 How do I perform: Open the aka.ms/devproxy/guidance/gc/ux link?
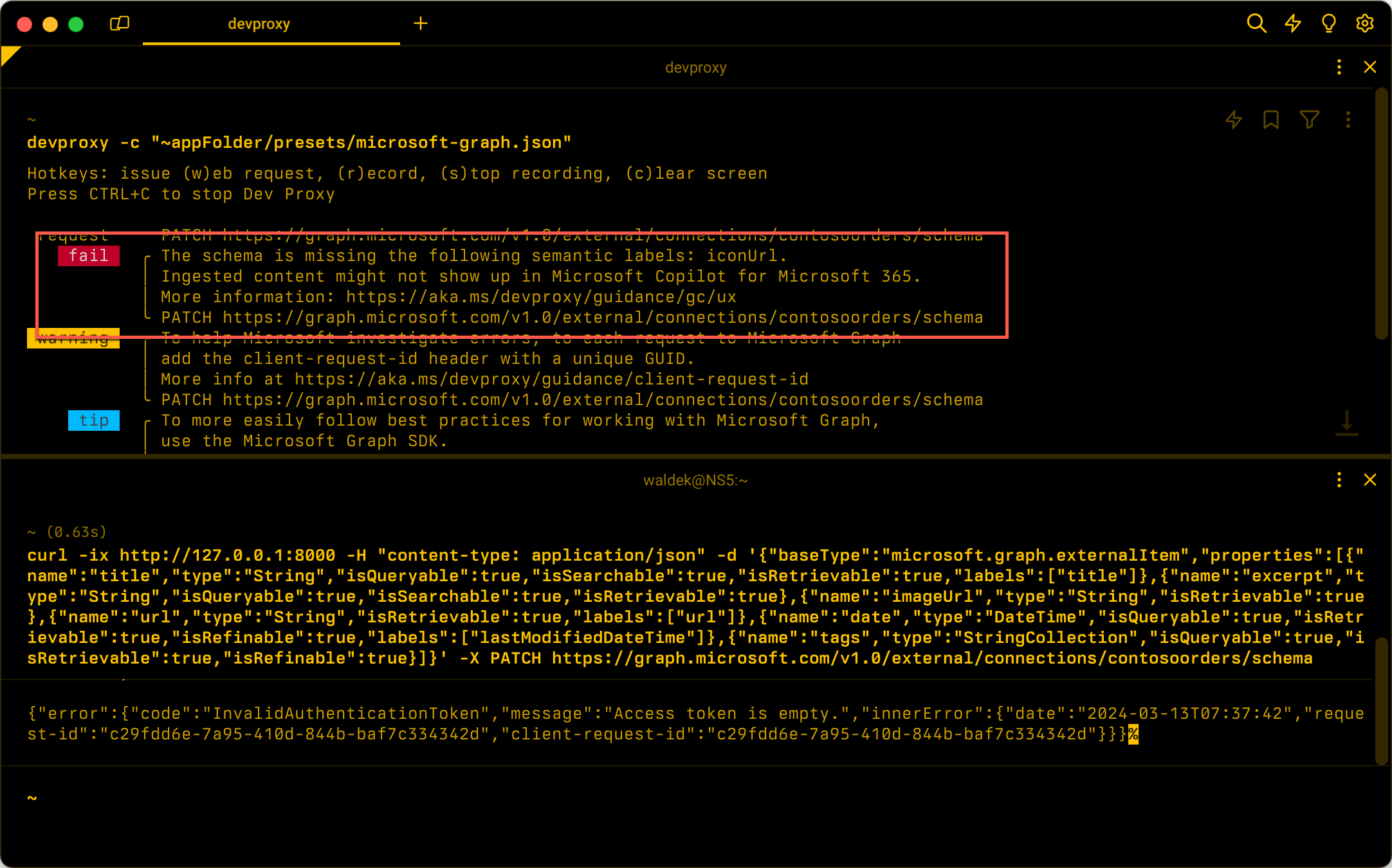(x=540, y=296)
